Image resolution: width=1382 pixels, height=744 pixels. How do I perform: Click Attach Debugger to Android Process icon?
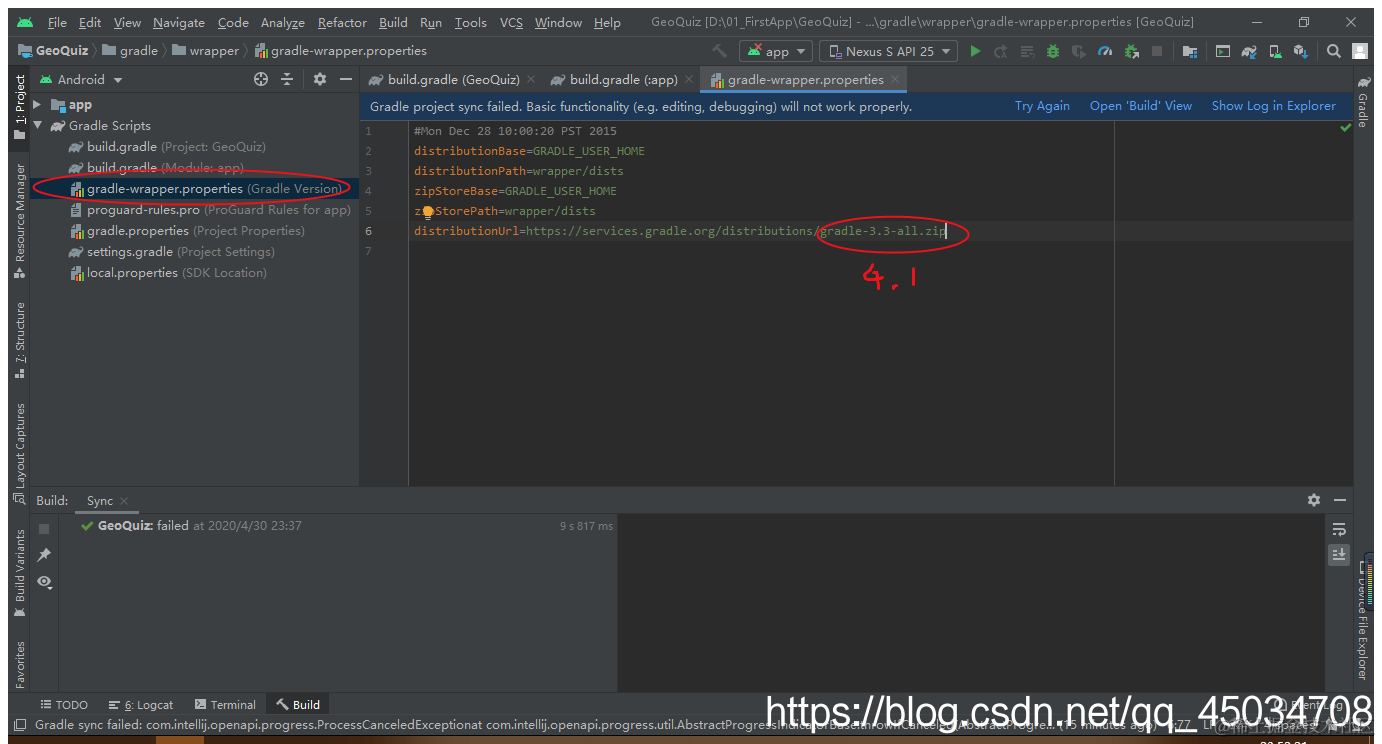click(x=1131, y=51)
